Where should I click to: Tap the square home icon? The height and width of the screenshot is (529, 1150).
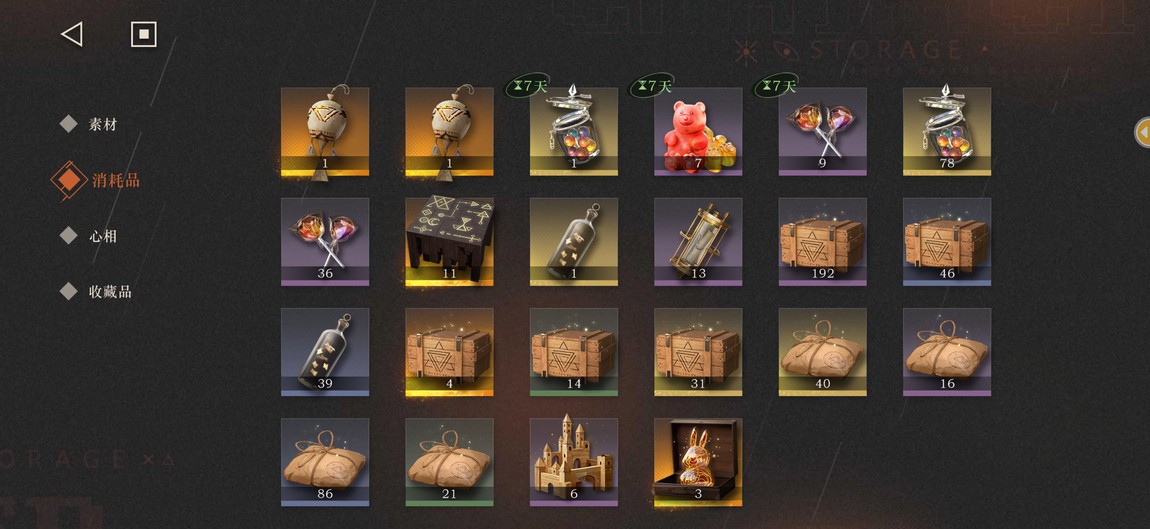[144, 34]
